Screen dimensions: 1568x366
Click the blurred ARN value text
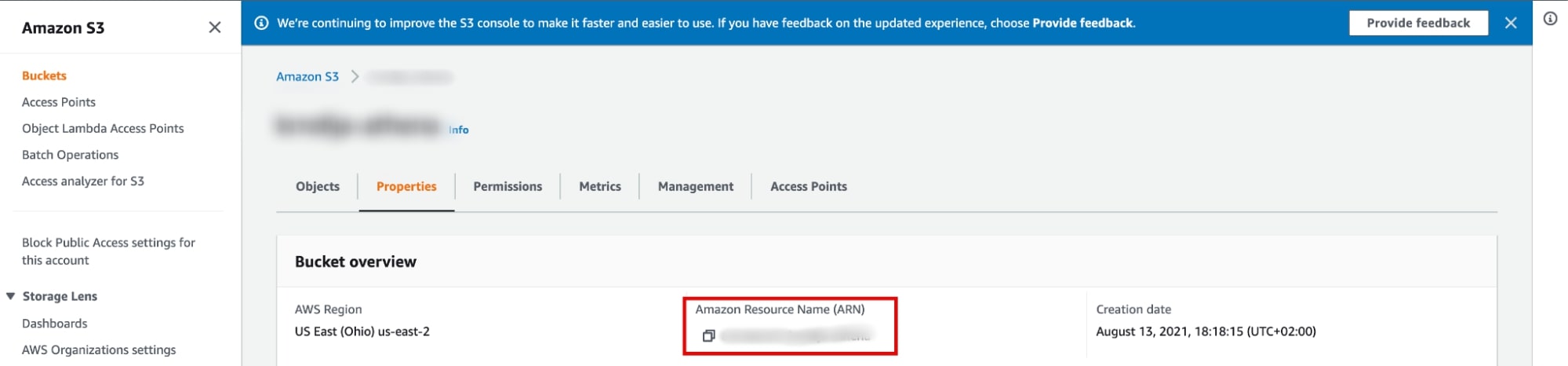click(796, 336)
